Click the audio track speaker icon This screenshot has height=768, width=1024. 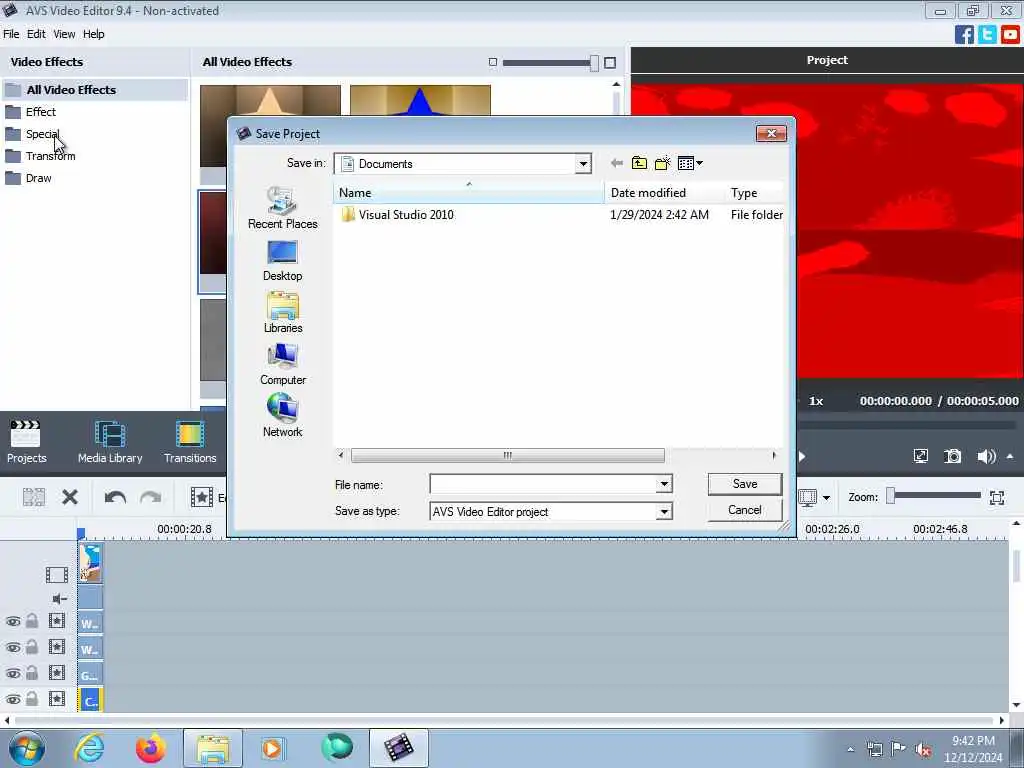(59, 599)
